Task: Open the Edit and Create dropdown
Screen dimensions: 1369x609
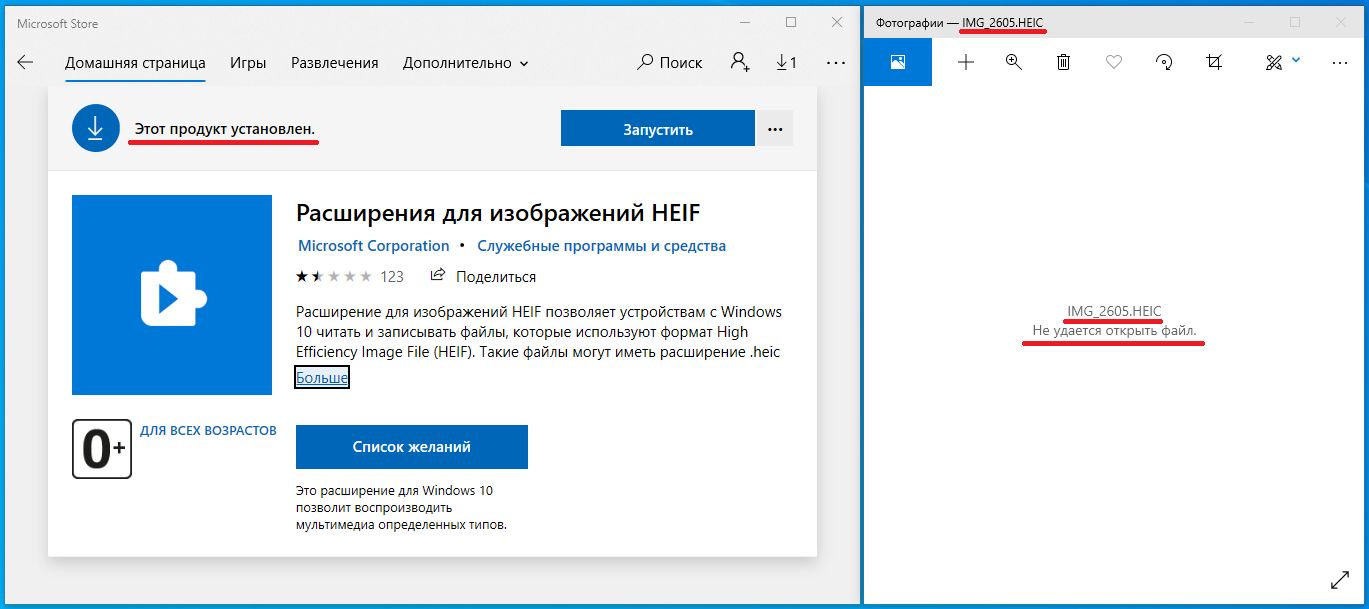Action: point(1283,62)
